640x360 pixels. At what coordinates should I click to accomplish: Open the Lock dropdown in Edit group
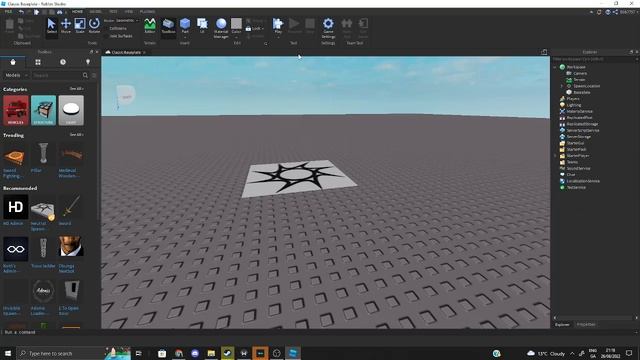(255, 29)
